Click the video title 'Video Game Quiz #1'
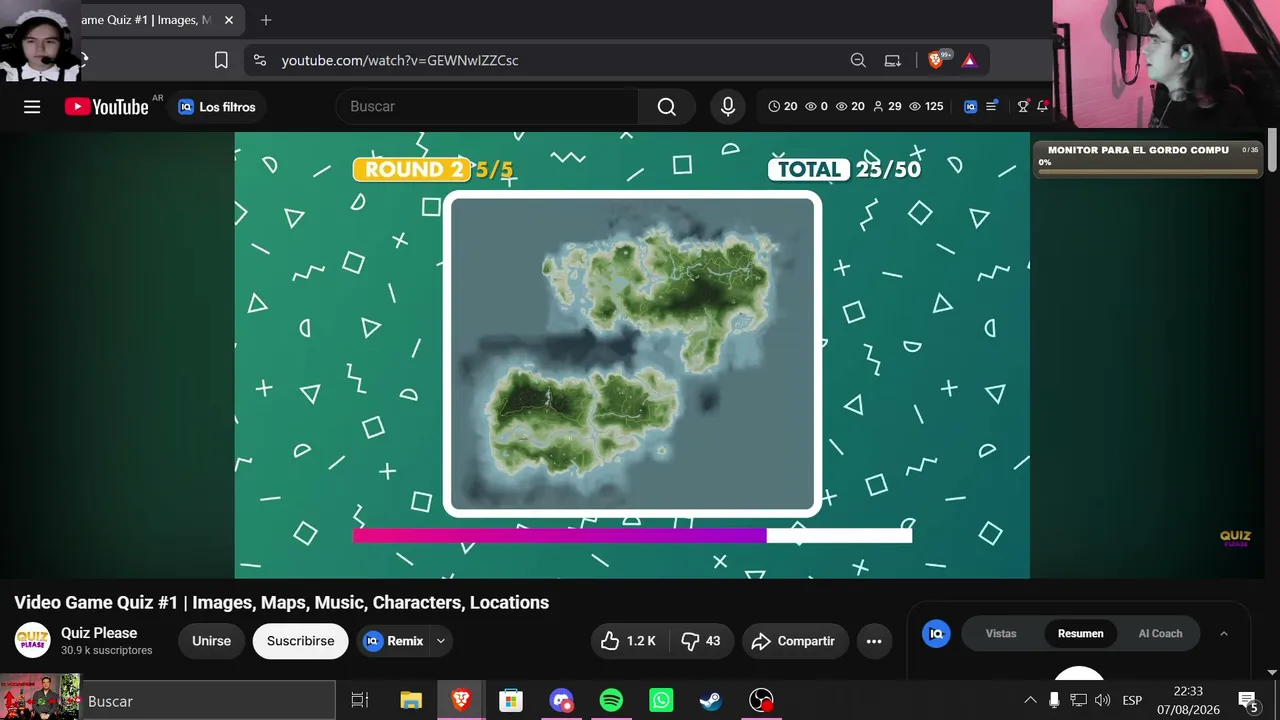This screenshot has height=720, width=1280. 282,602
